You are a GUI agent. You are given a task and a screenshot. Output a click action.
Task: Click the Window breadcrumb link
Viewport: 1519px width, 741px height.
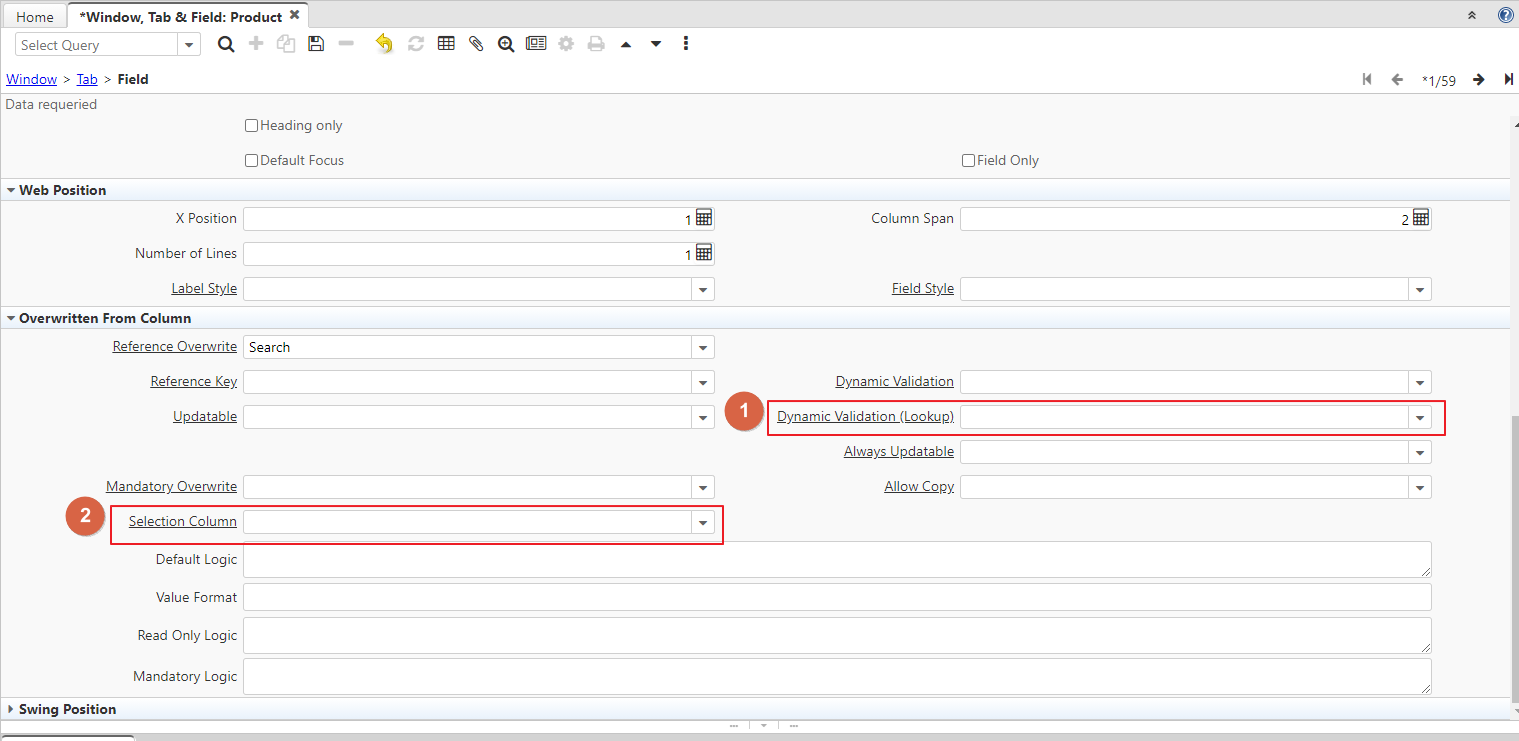coord(31,79)
